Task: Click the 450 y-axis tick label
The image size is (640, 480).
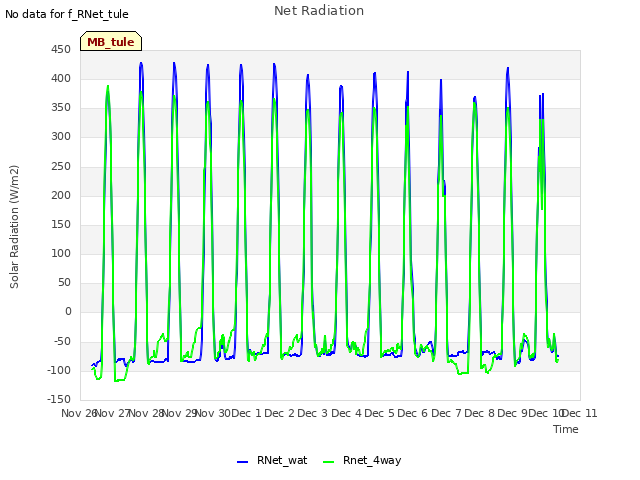Action: pyautogui.click(x=61, y=49)
